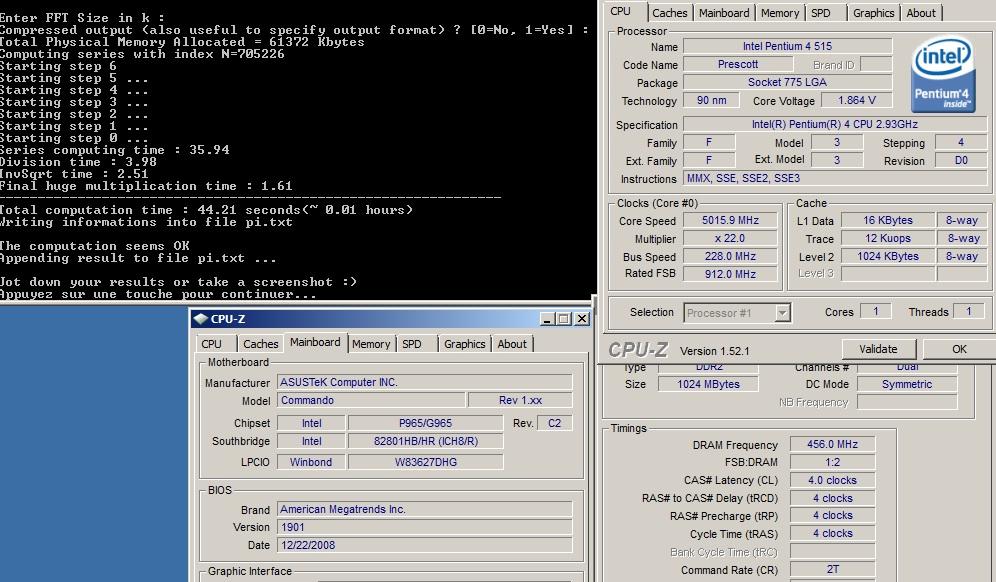996x582 pixels.
Task: Open Graphics tab in top CPU-Z window
Action: point(873,13)
